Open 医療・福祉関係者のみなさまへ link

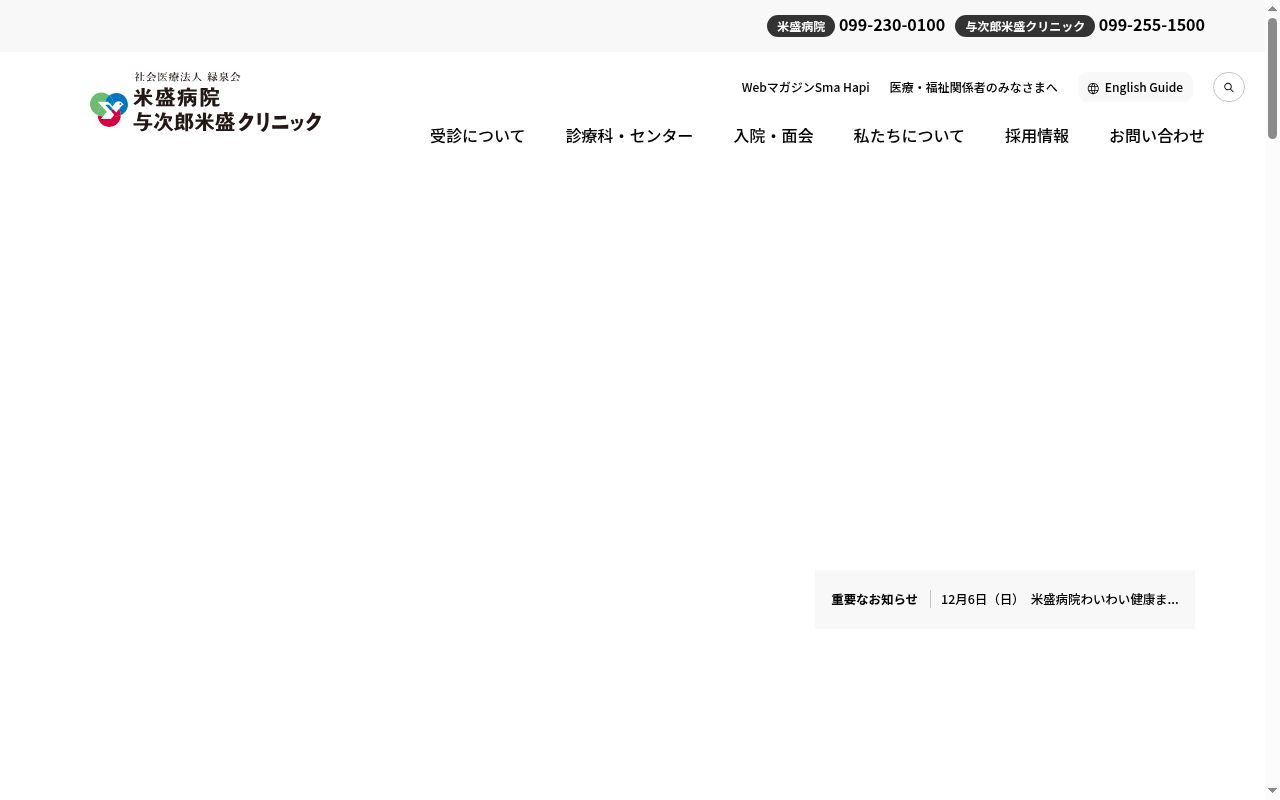point(974,88)
